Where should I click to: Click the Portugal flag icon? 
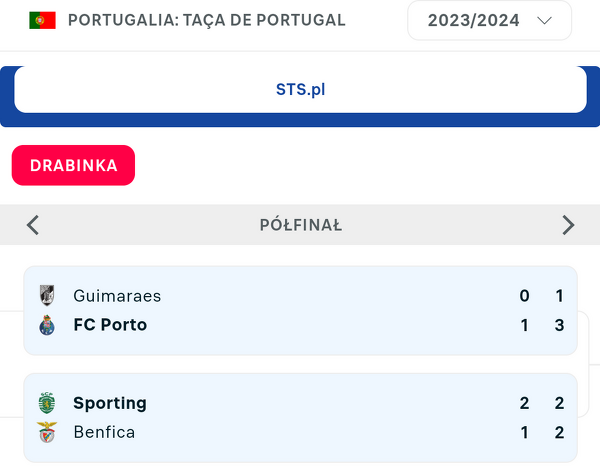(42, 20)
